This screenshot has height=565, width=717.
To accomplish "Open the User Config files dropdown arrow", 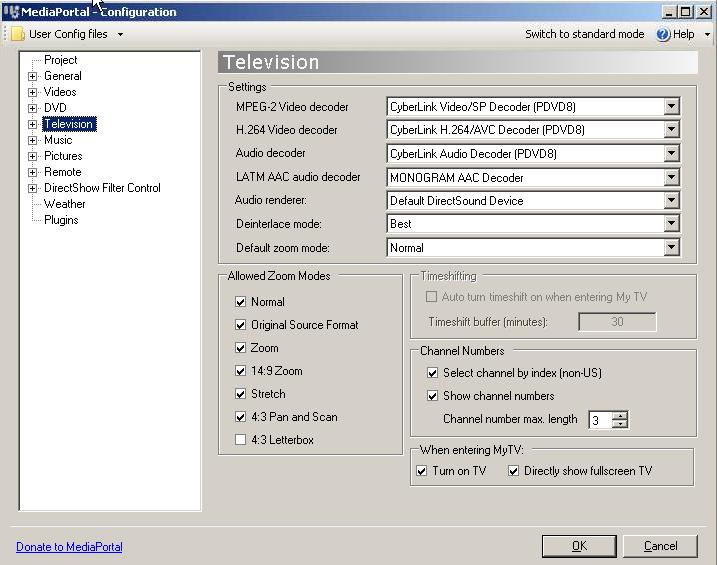I will coord(120,34).
